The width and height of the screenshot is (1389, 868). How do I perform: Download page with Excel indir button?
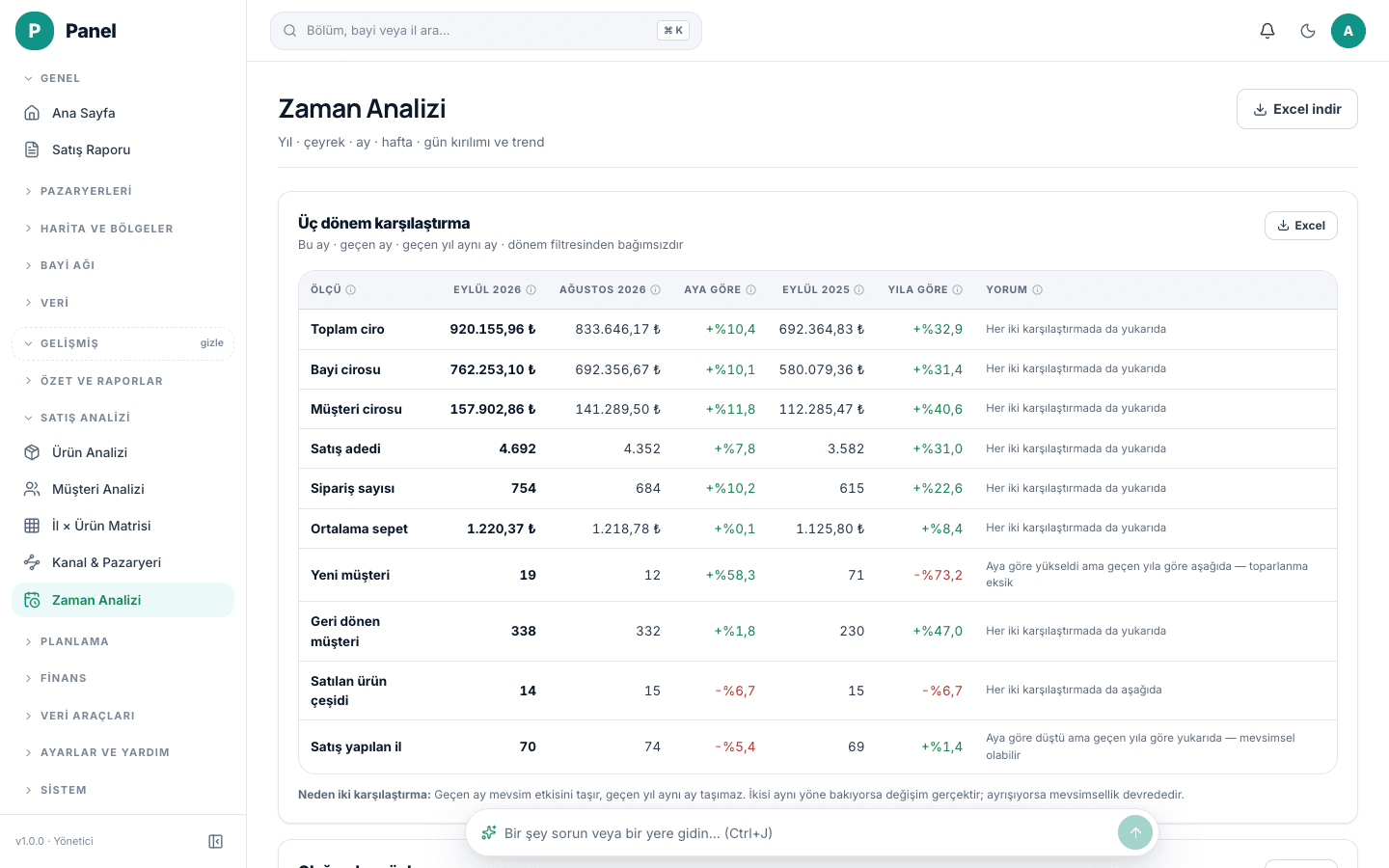tap(1296, 109)
